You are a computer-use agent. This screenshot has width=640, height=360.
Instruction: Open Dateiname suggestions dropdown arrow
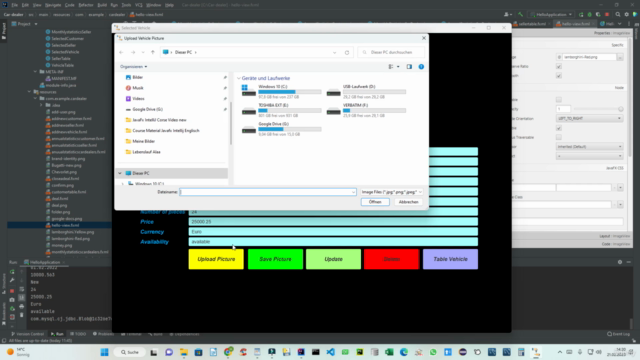353,192
